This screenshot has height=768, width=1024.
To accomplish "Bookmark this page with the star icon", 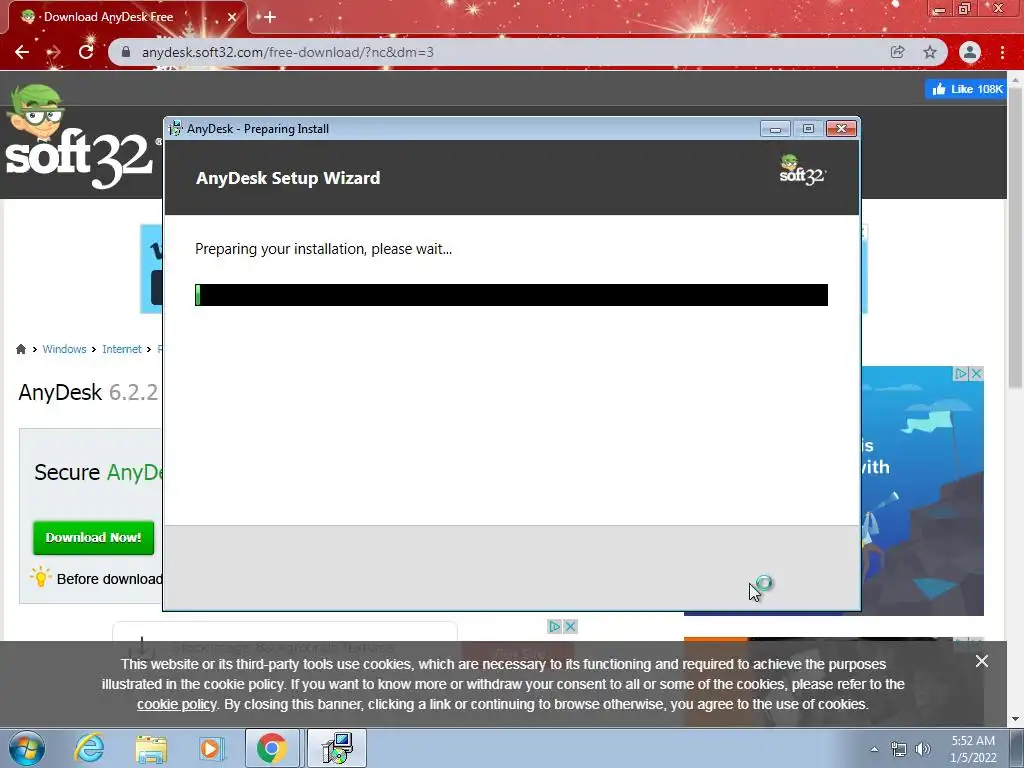I will pos(930,52).
